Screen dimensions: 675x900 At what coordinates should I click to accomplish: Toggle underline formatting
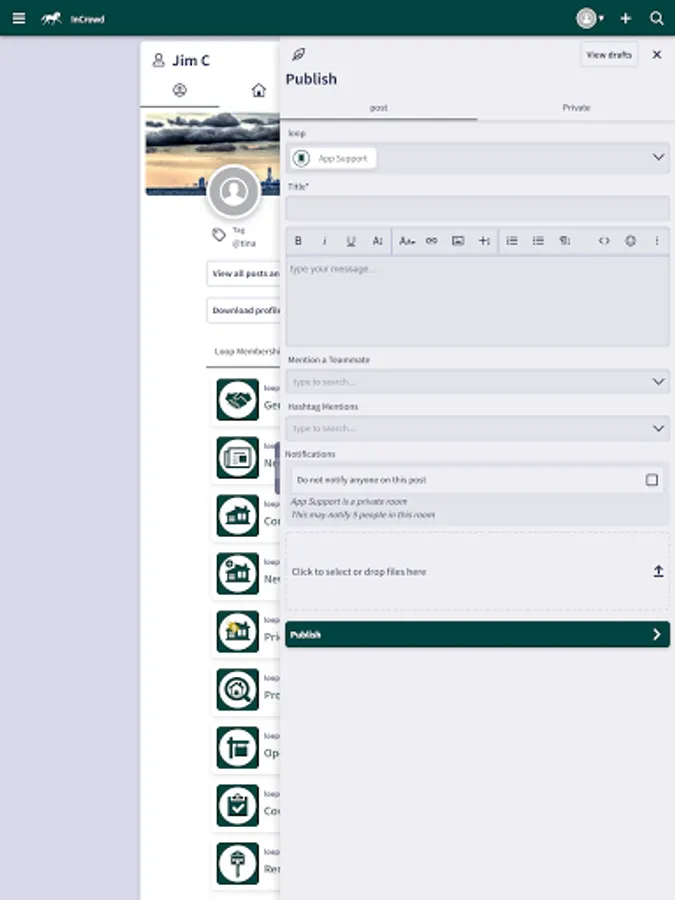point(351,241)
